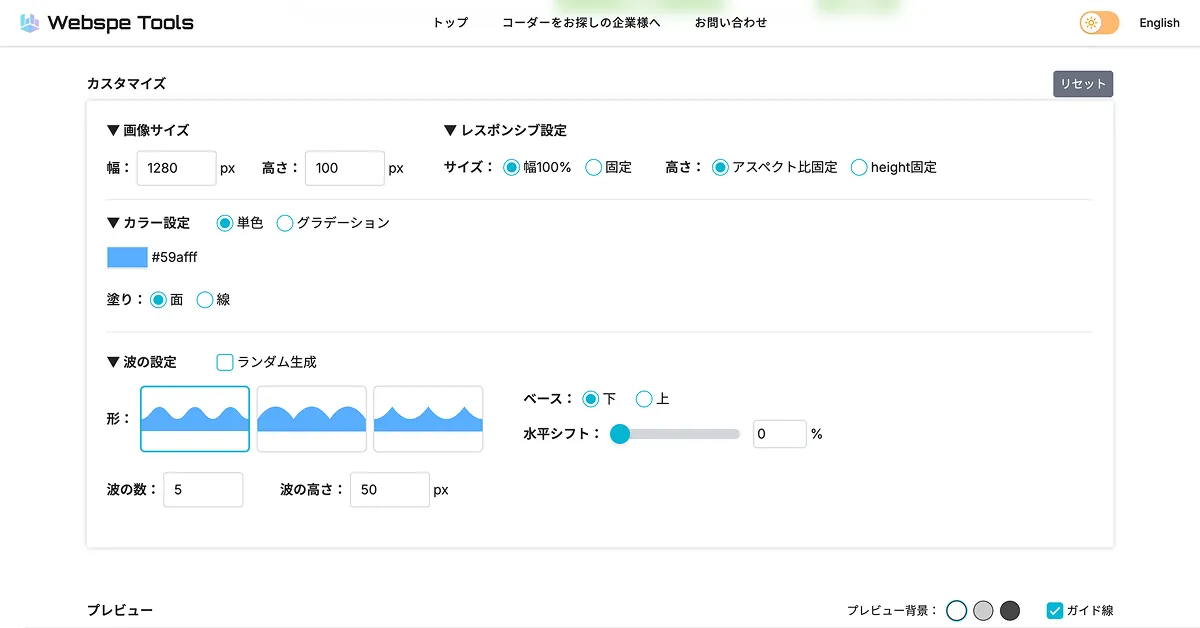The height and width of the screenshot is (628, 1200).
Task: Toggle the light/dark theme switch
Action: pos(1098,23)
